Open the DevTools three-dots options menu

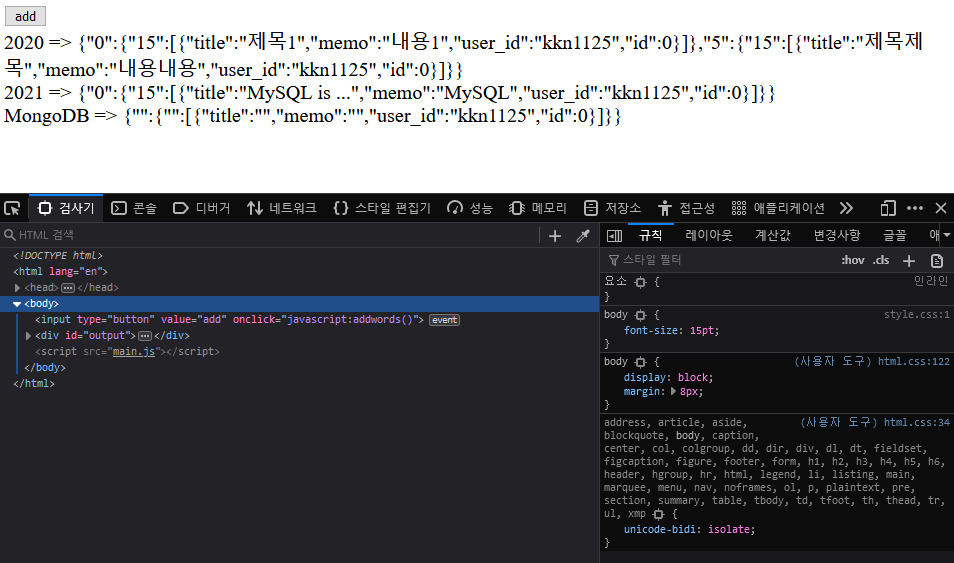pyautogui.click(x=914, y=208)
